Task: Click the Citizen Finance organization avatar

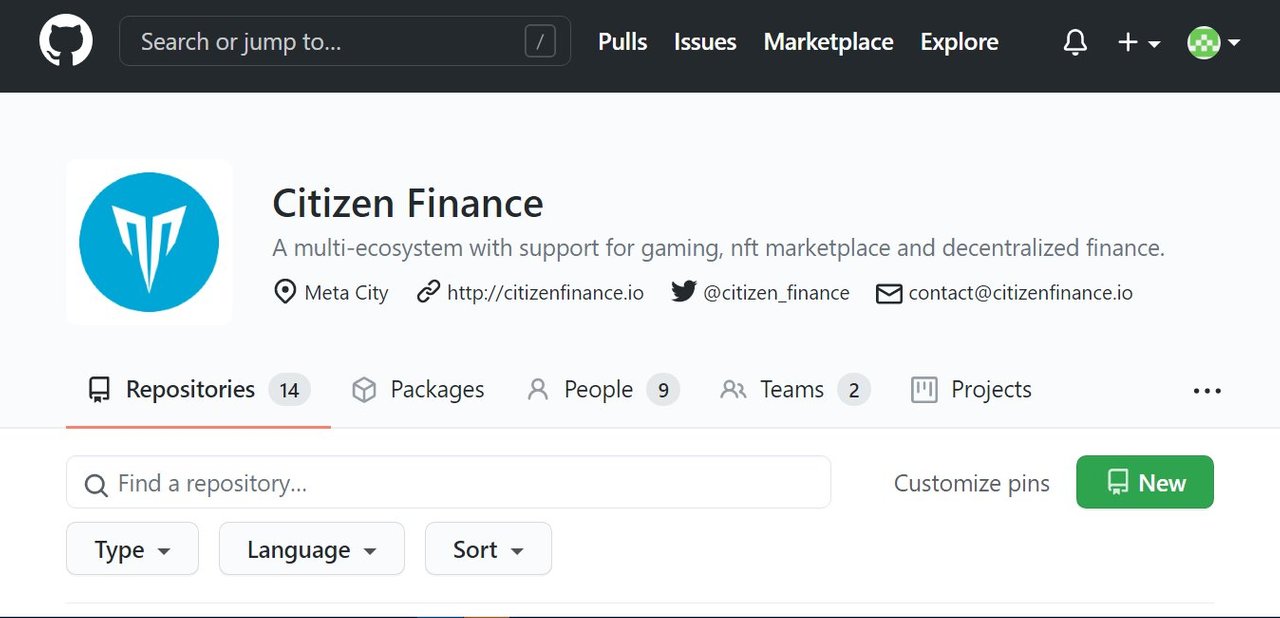Action: click(x=149, y=242)
